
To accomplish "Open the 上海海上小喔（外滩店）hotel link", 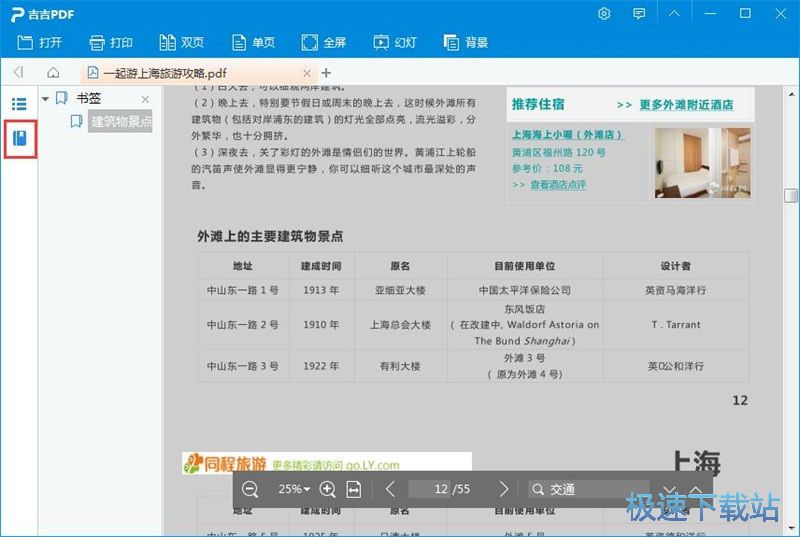I will tap(568, 135).
